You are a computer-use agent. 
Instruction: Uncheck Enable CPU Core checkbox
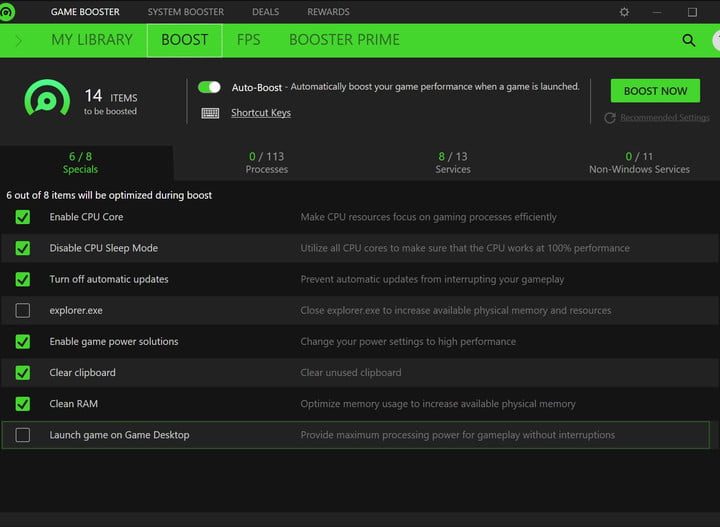coord(22,217)
